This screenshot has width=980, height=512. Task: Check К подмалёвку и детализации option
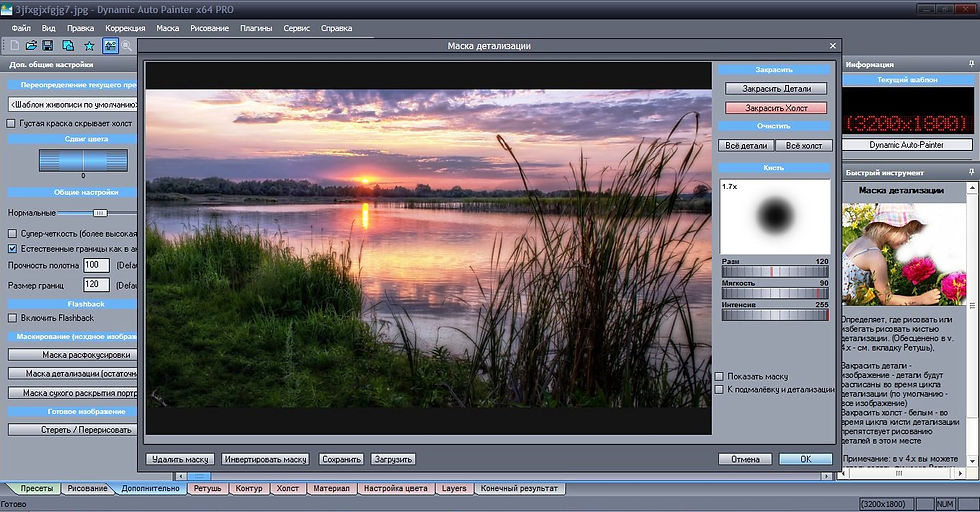click(x=719, y=389)
